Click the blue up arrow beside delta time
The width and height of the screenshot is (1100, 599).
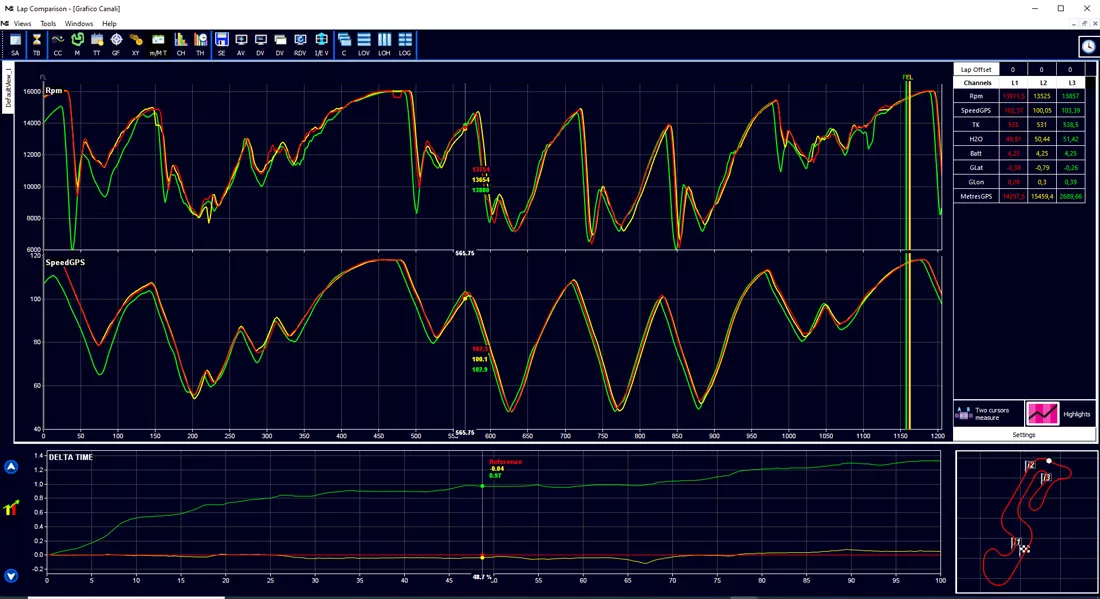click(11, 467)
